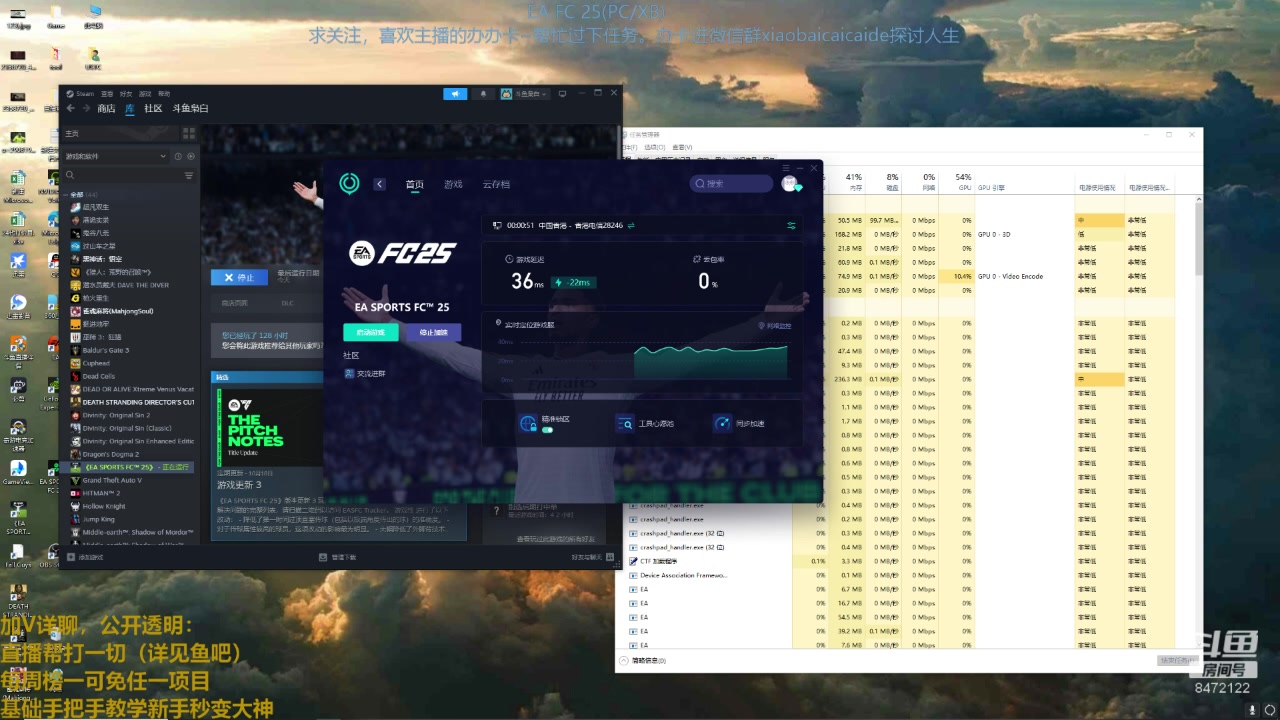Open Steam 社区 community tab
The width and height of the screenshot is (1280, 720).
153,108
